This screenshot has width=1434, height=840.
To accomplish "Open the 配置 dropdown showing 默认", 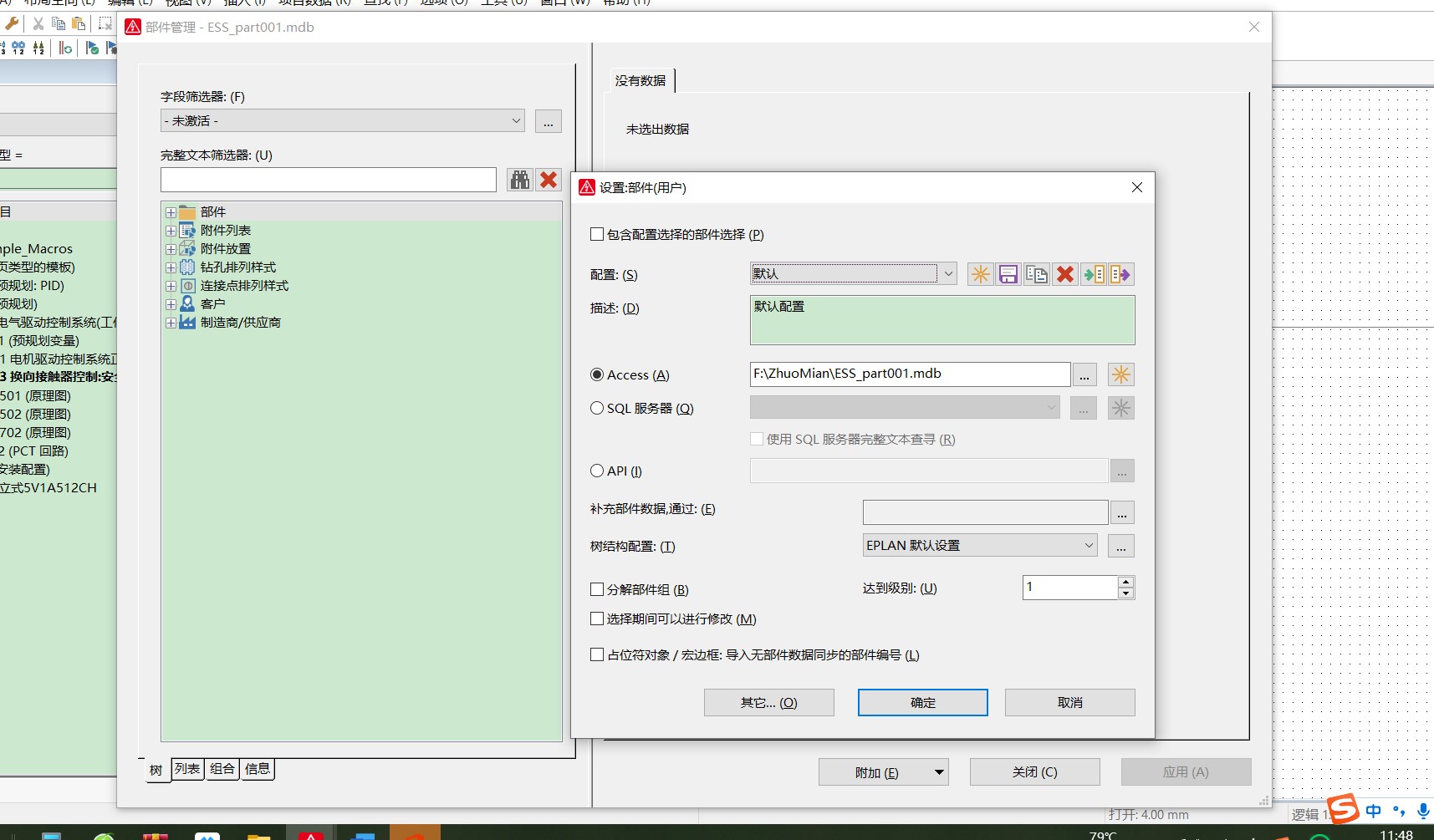I will [948, 274].
